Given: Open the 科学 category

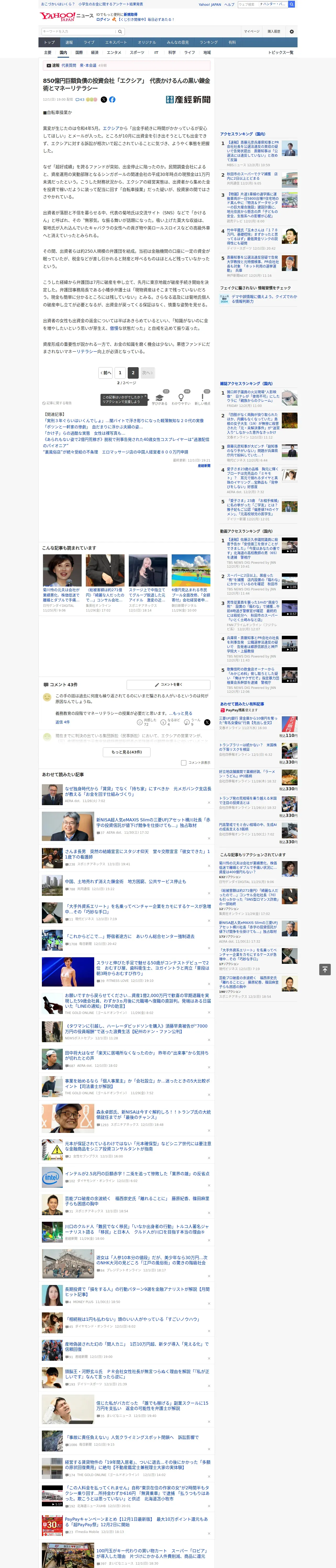Looking at the screenshot, I should tap(172, 52).
